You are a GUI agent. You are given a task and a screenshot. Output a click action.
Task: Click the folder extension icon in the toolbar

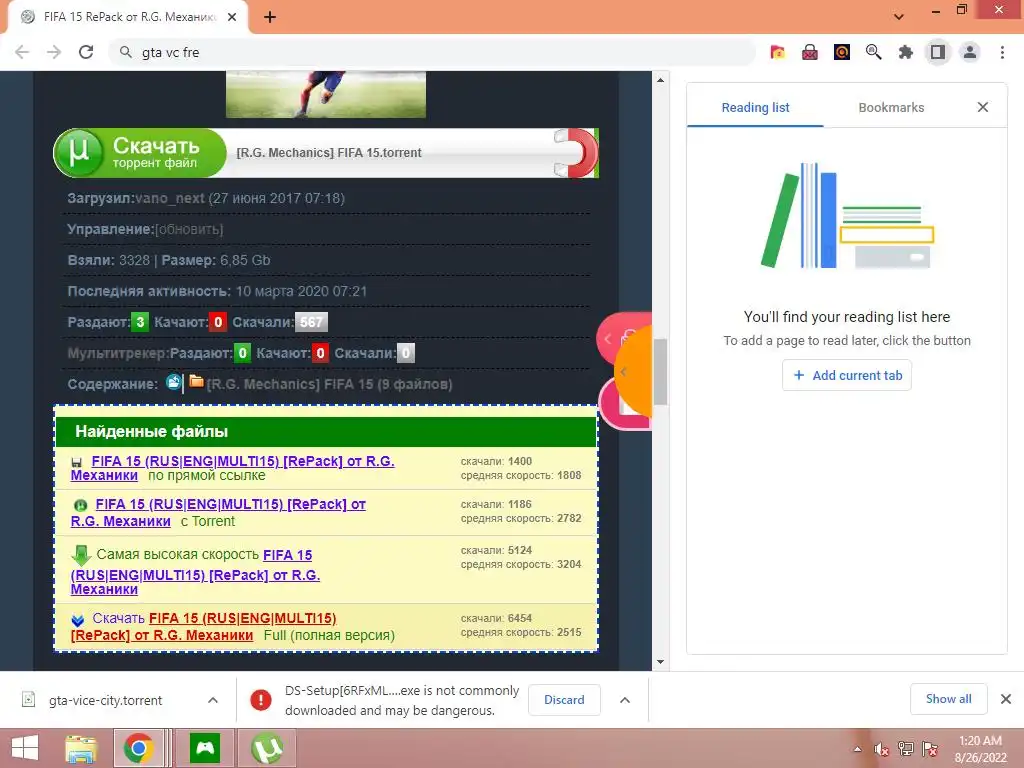tap(777, 52)
